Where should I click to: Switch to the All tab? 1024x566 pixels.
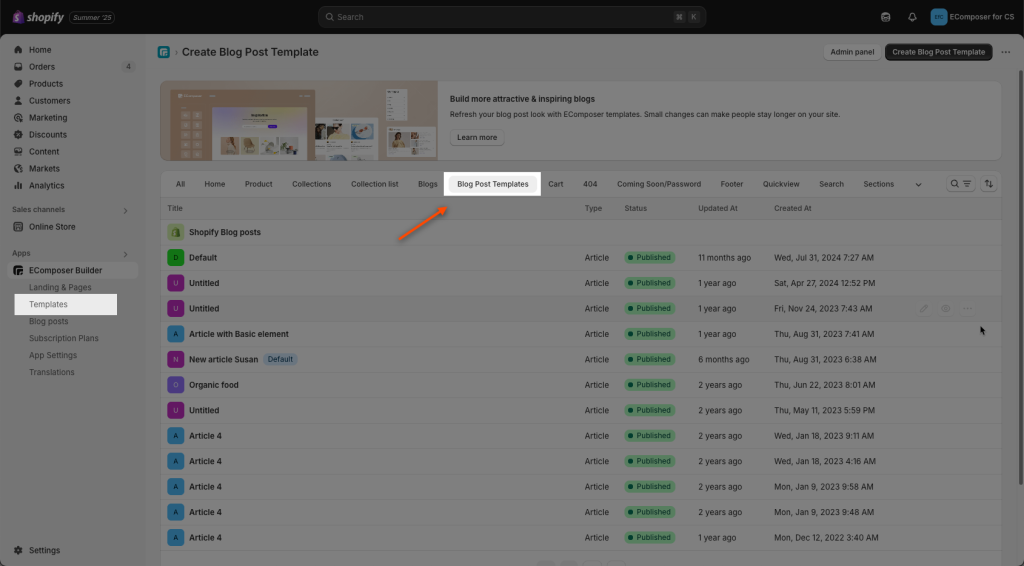(x=180, y=184)
